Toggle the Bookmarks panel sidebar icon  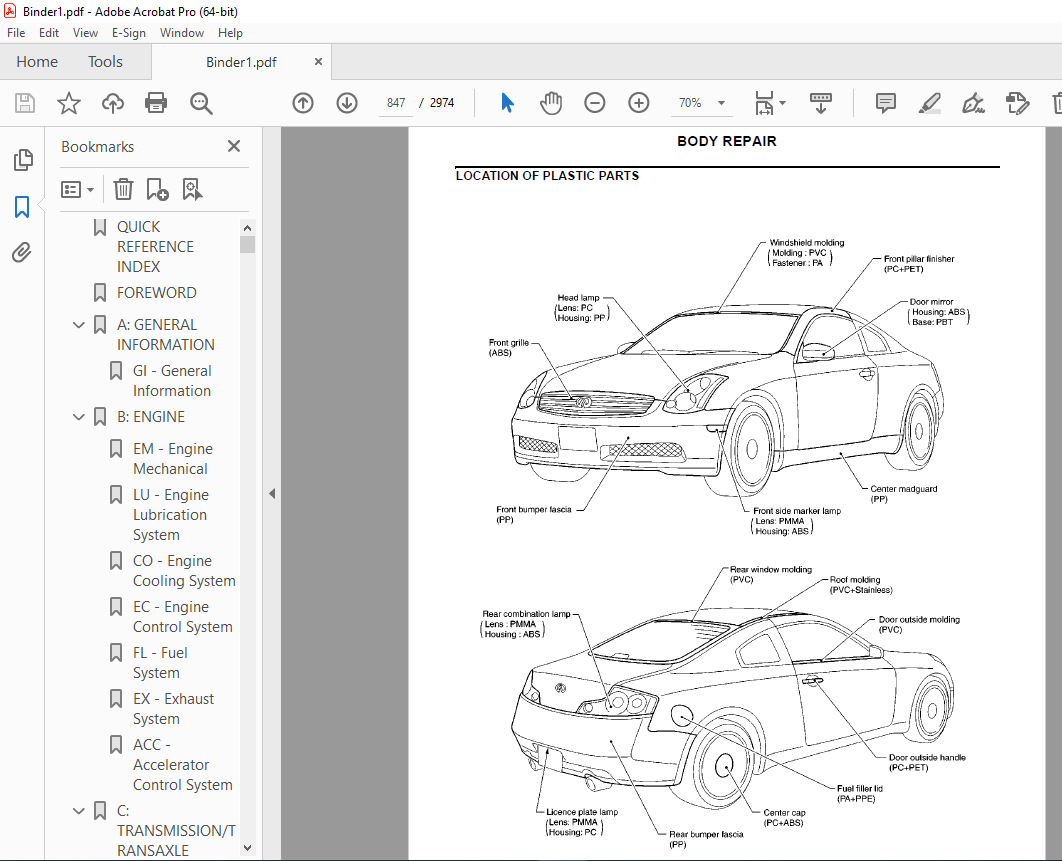22,207
